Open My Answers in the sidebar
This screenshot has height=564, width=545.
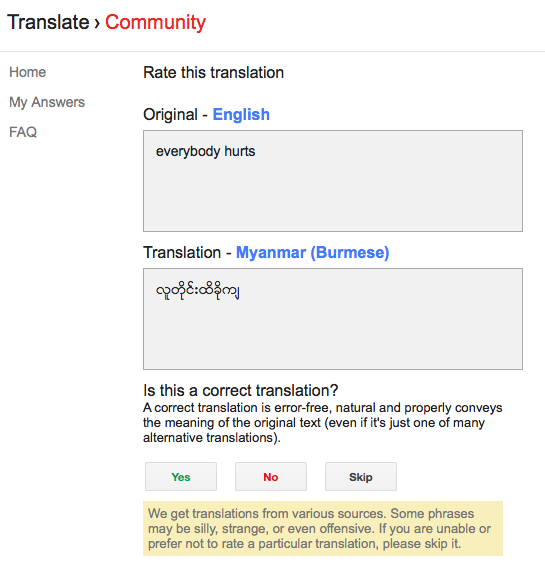tap(47, 103)
